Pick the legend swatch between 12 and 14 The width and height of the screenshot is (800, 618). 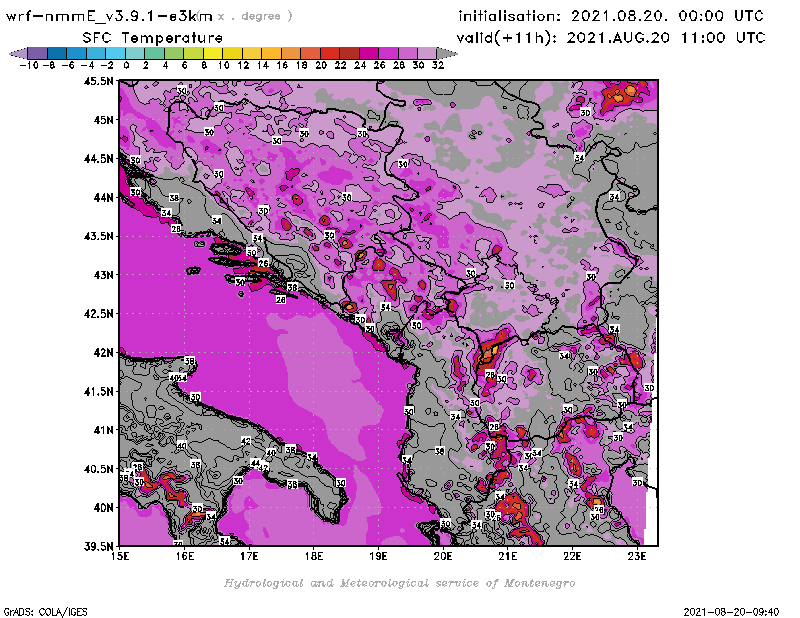252,53
